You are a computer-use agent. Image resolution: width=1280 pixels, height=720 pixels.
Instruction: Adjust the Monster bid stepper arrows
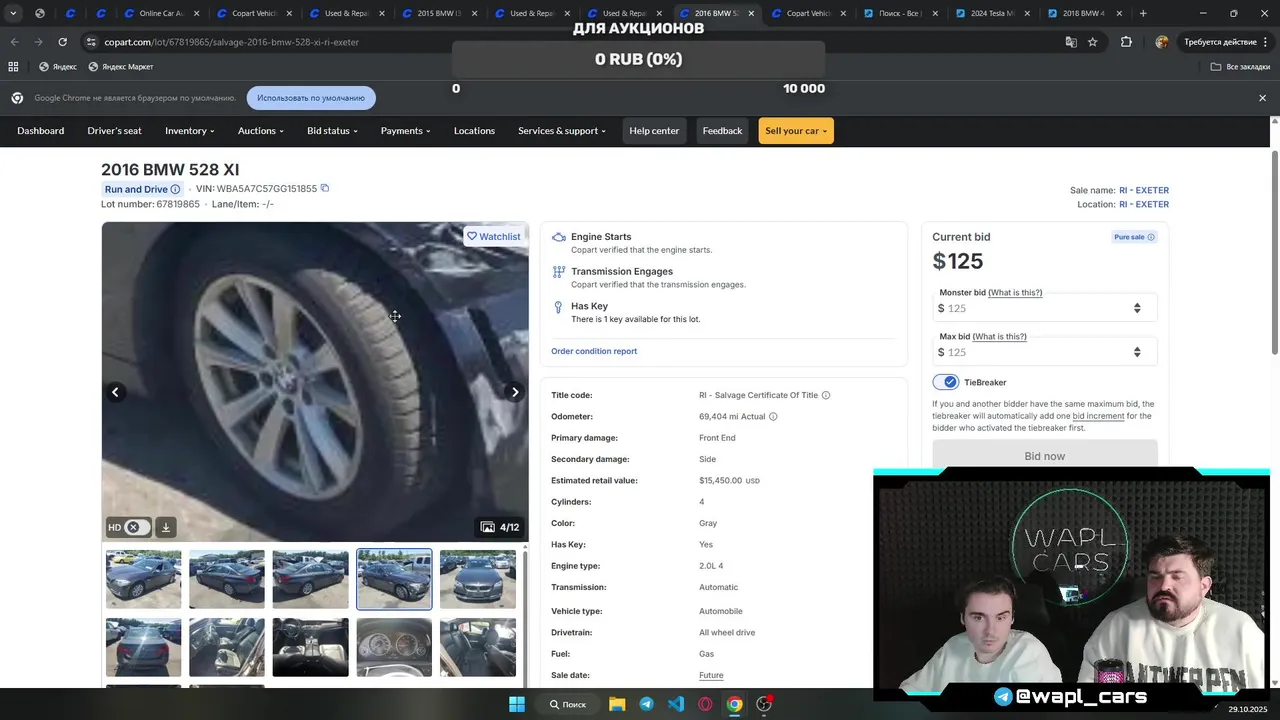[x=1137, y=308]
